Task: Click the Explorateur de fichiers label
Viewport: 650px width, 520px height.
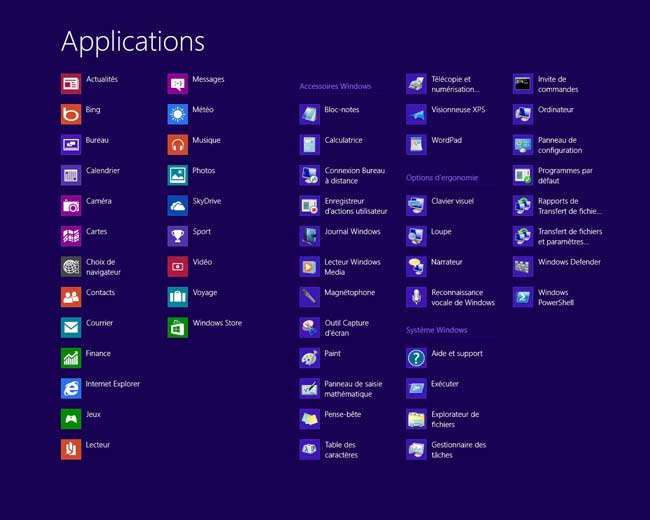Action: tap(455, 419)
